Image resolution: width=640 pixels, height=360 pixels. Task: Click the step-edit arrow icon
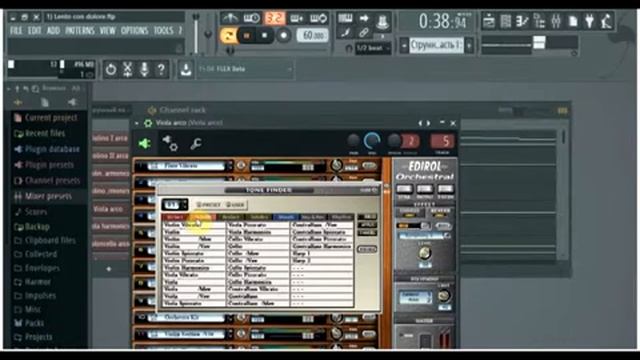point(364,18)
